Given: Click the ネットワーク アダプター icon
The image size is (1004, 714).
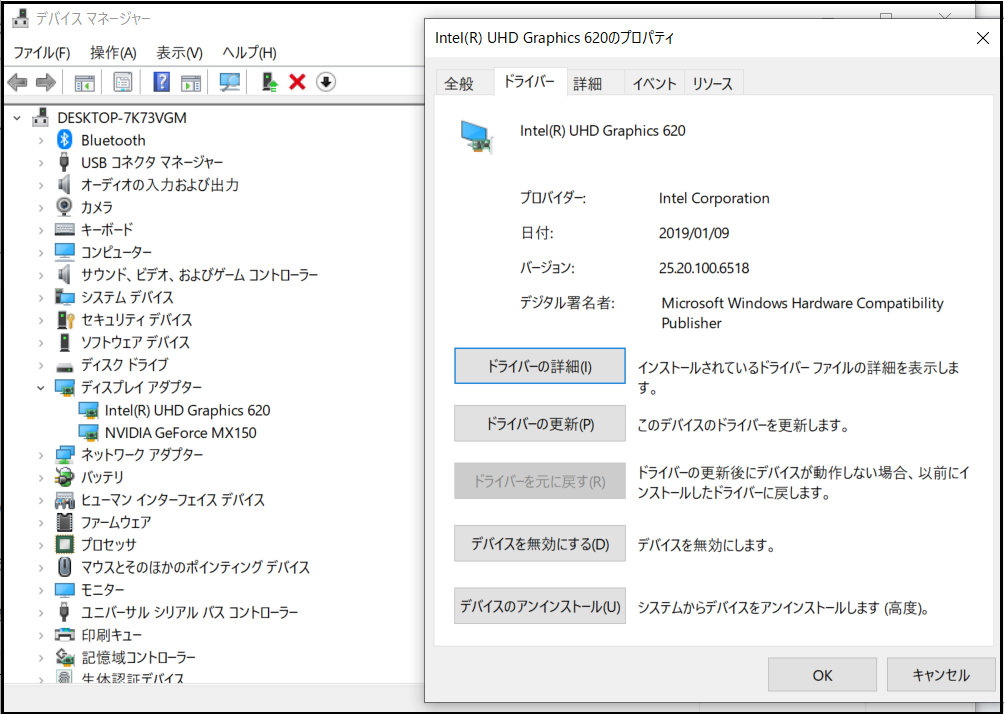Looking at the screenshot, I should [64, 455].
